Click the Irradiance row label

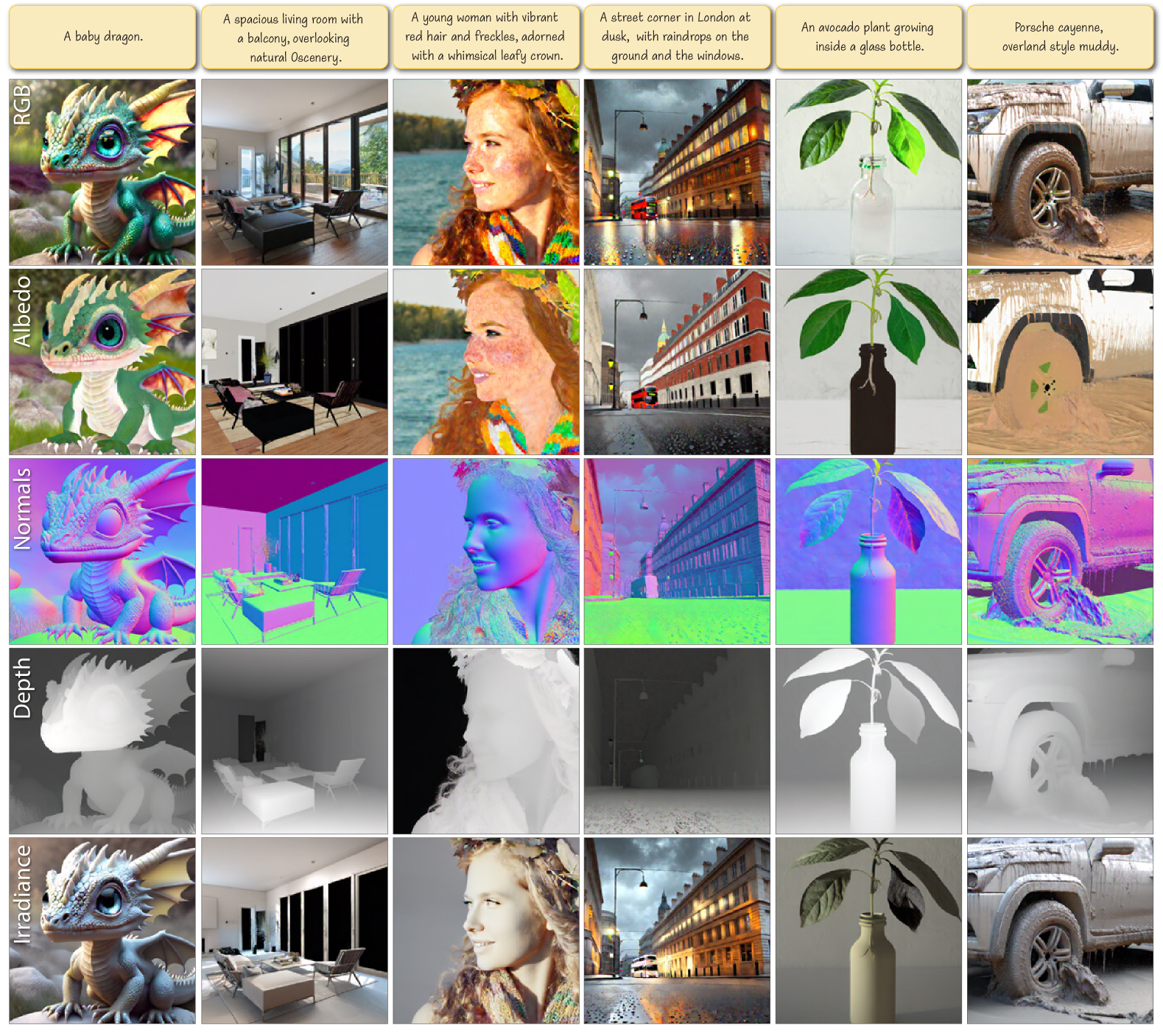click(22, 894)
